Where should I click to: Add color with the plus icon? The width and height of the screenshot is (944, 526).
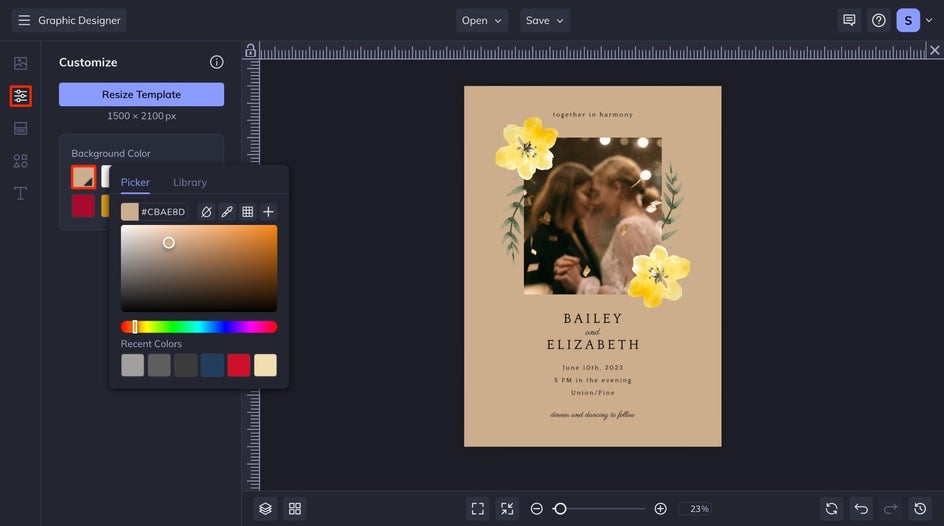point(269,212)
